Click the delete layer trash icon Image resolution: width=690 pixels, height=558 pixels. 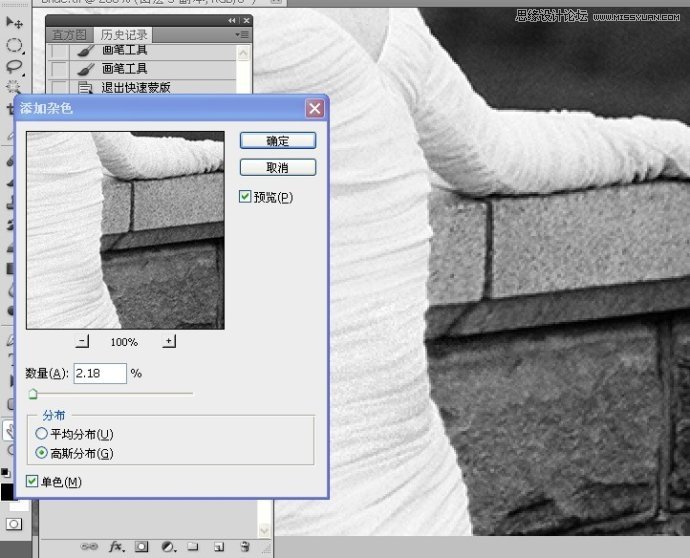[245, 546]
